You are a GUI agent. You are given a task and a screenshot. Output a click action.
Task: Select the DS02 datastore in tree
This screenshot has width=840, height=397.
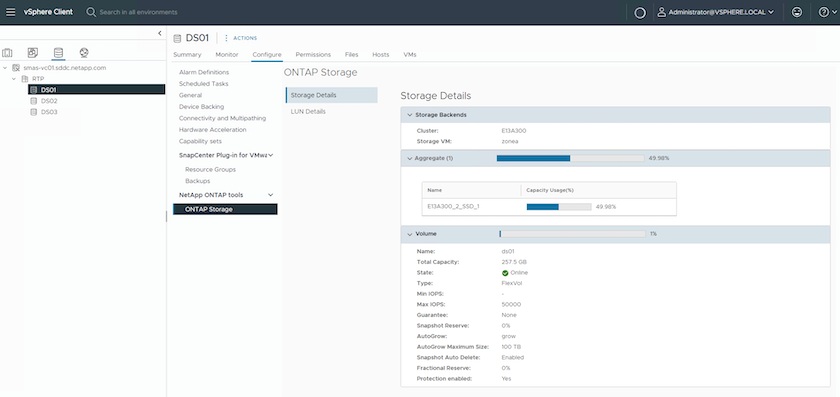click(x=49, y=101)
